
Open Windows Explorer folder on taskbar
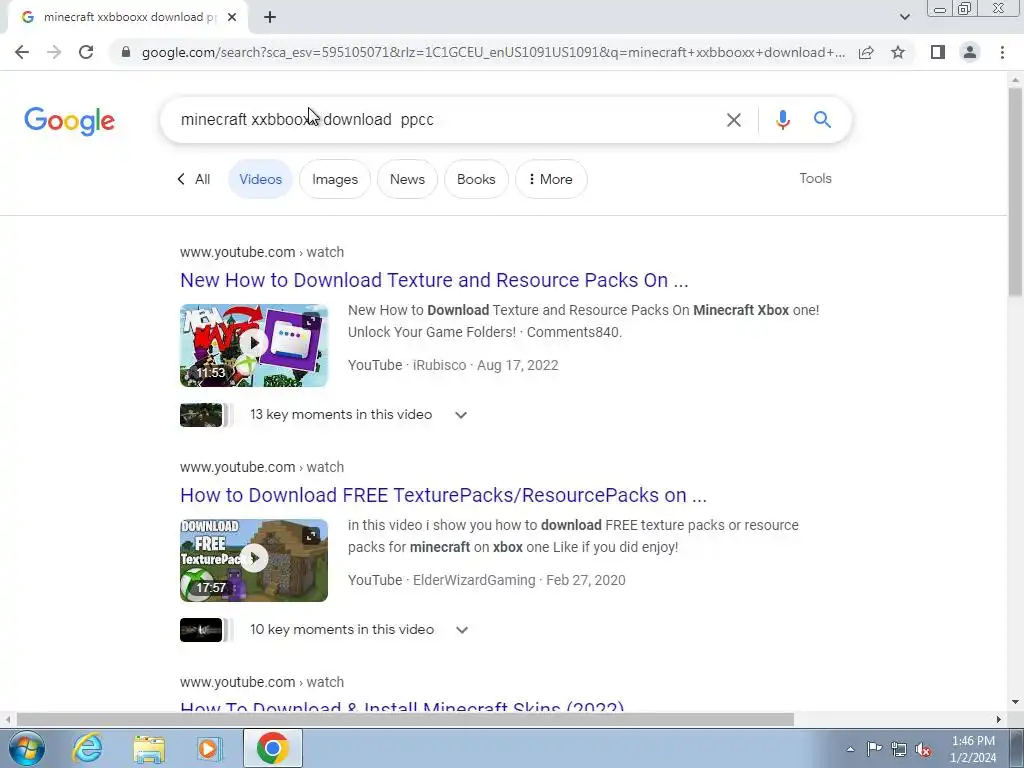(149, 748)
